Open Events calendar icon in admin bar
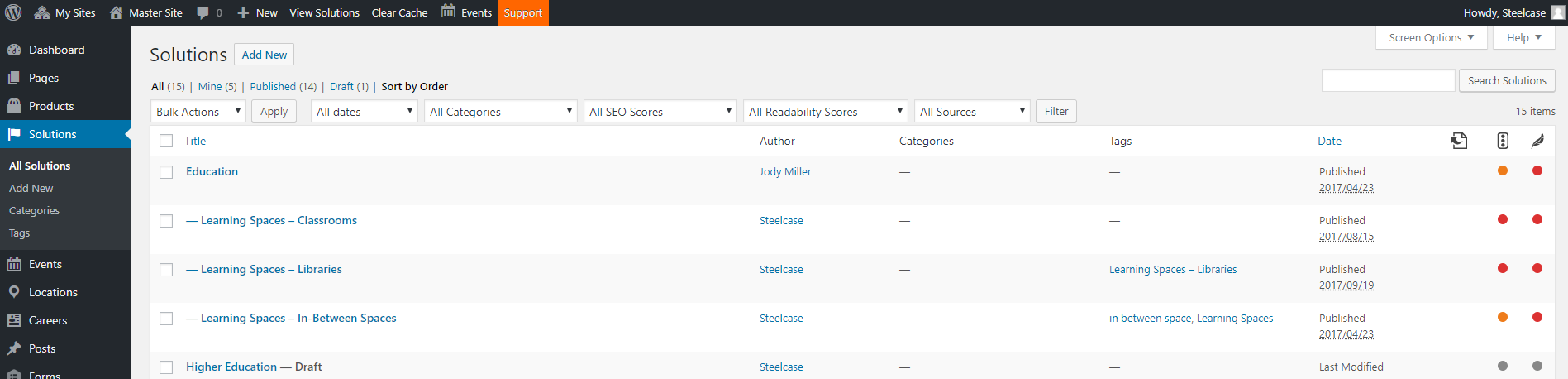 coord(448,12)
